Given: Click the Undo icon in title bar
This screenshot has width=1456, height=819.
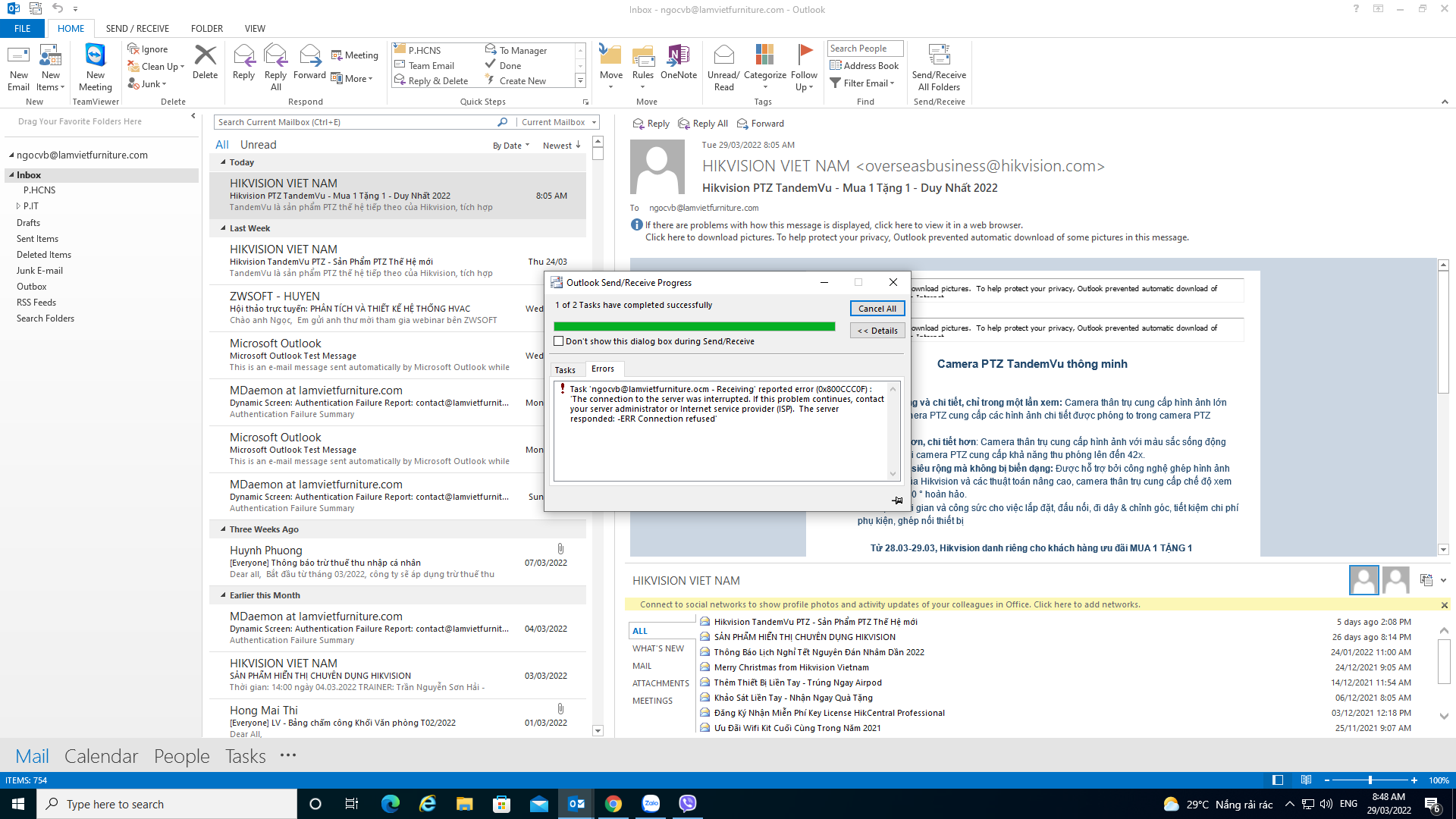Looking at the screenshot, I should [x=58, y=9].
